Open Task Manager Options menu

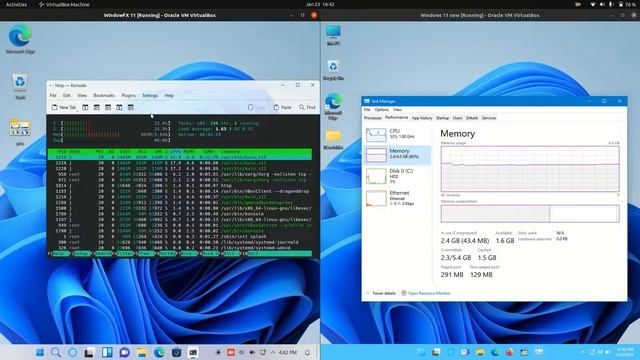point(382,110)
